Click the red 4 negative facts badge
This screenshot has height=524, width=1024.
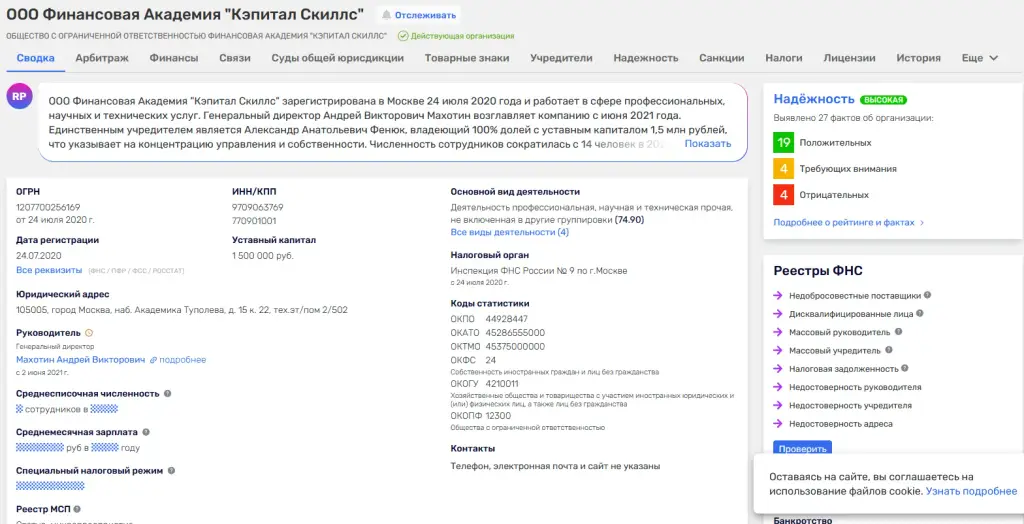pyautogui.click(x=784, y=195)
